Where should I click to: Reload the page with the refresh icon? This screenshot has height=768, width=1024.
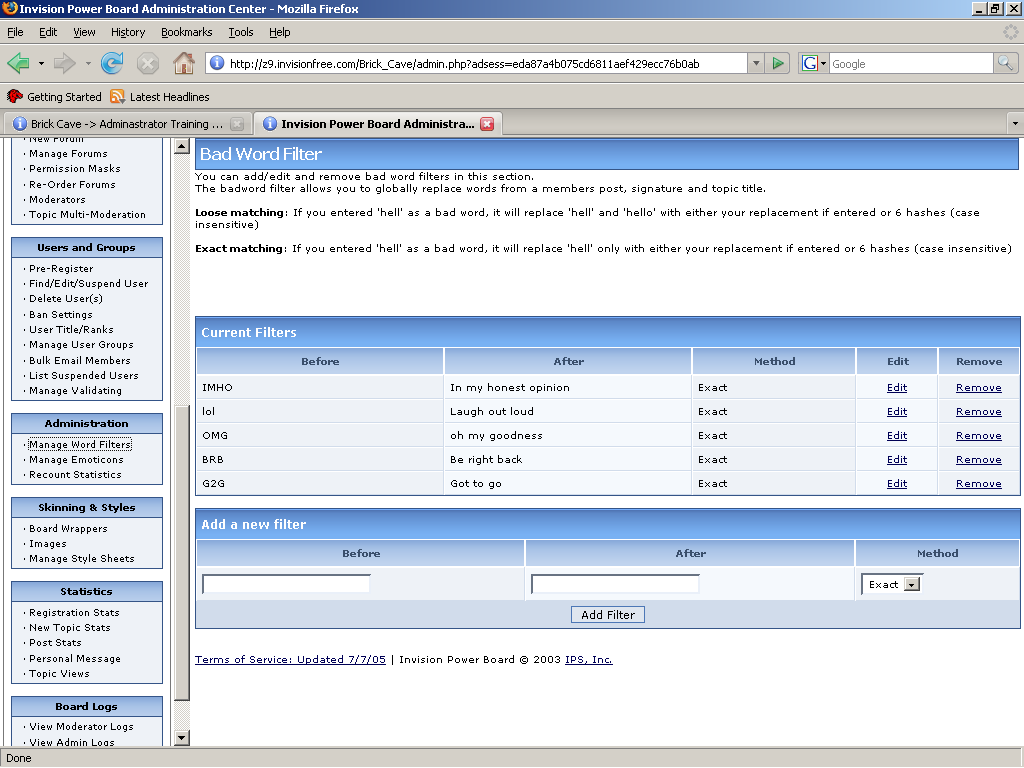pos(112,63)
